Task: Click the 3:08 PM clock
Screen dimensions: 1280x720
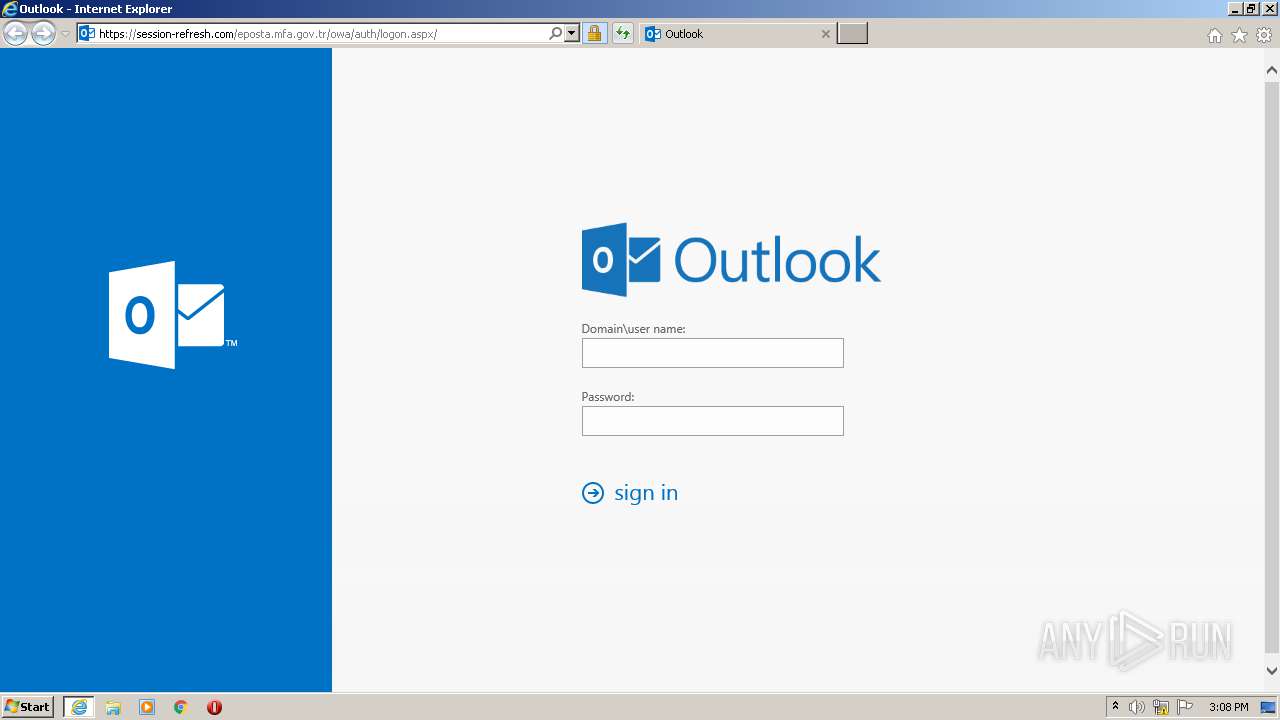Action: 1228,707
